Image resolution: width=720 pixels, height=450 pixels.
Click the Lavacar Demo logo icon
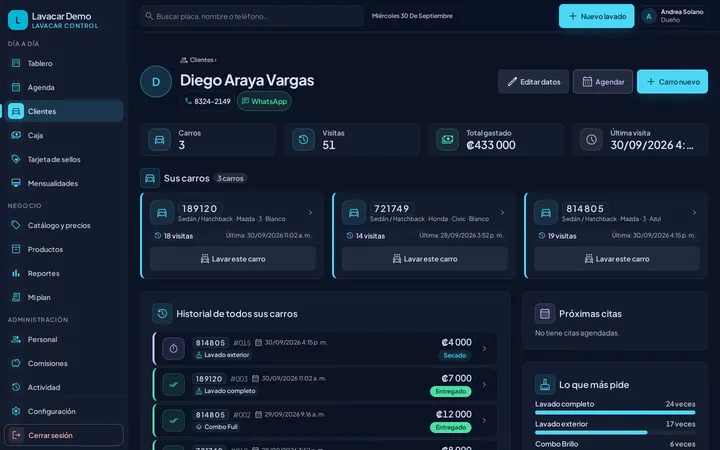(18, 20)
